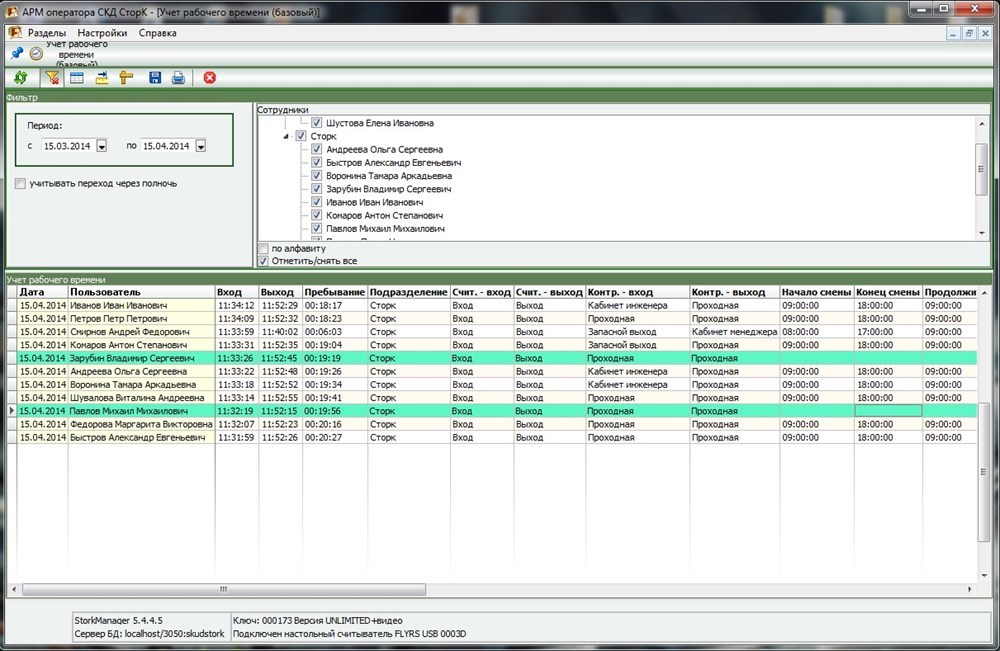Click the horizontal scrollbar thumb of table
Viewport: 1000px width, 651px height.
[224, 590]
